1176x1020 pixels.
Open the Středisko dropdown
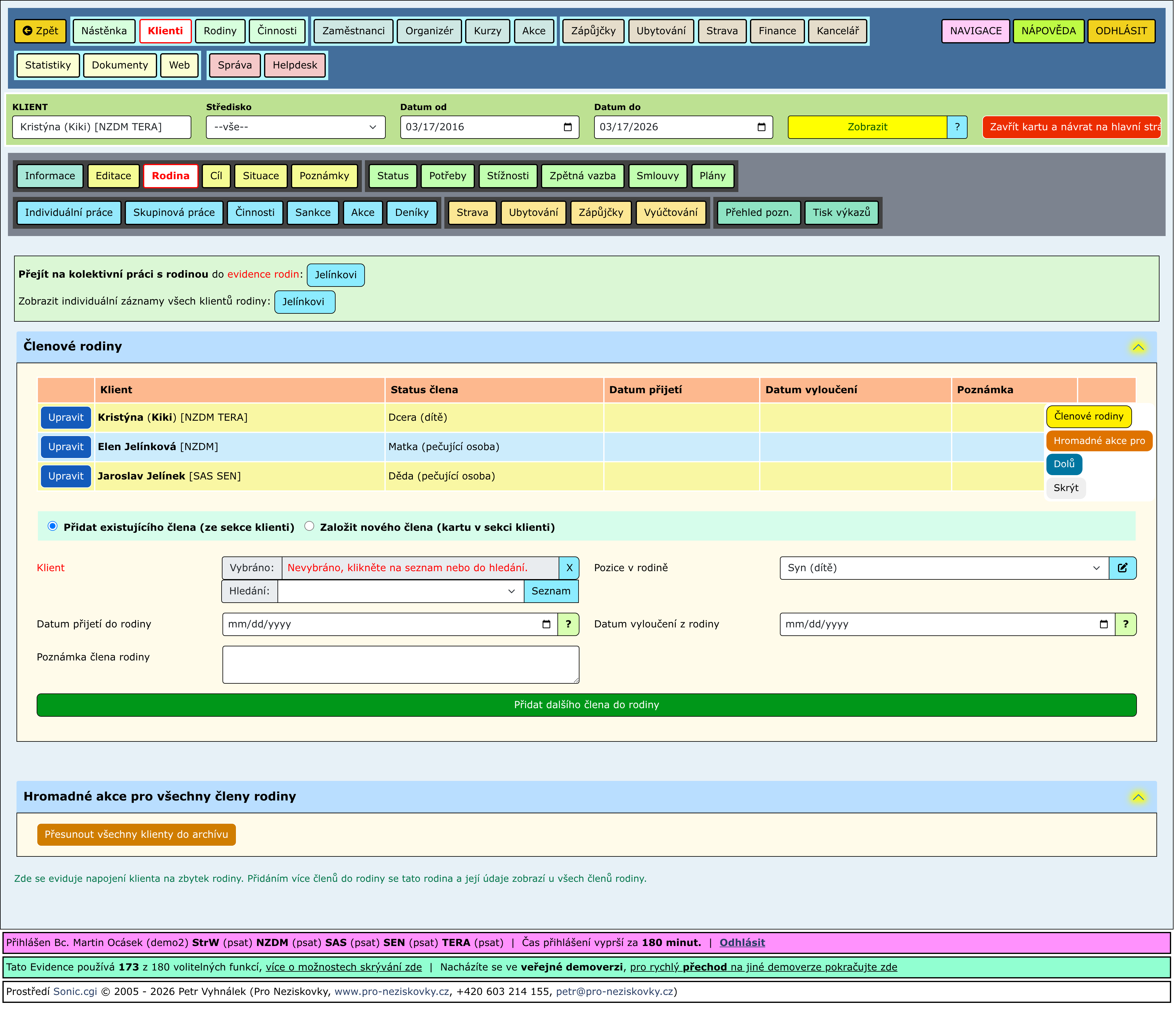pyautogui.click(x=296, y=127)
